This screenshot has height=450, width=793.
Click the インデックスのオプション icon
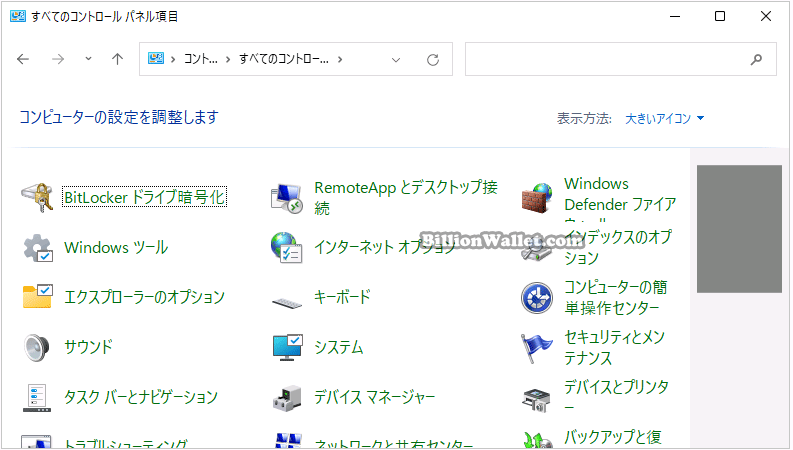[x=537, y=249]
